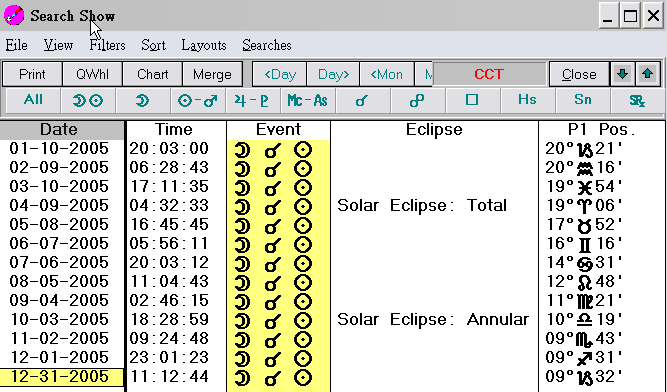Image resolution: width=667 pixels, height=392 pixels.
Task: Show Mc-As angle events filter
Action: (308, 101)
